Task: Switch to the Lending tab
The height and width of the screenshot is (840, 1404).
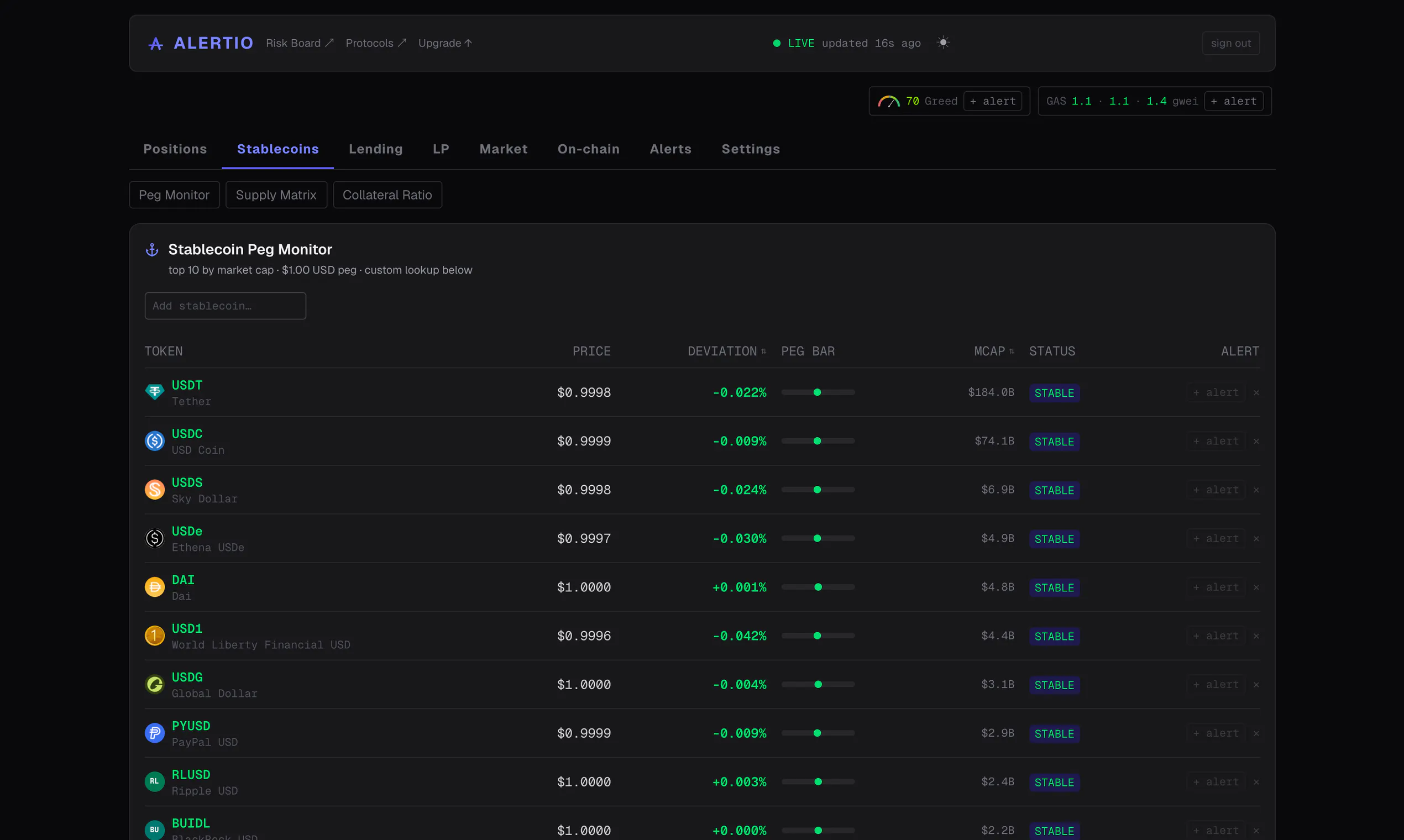Action: 375,149
